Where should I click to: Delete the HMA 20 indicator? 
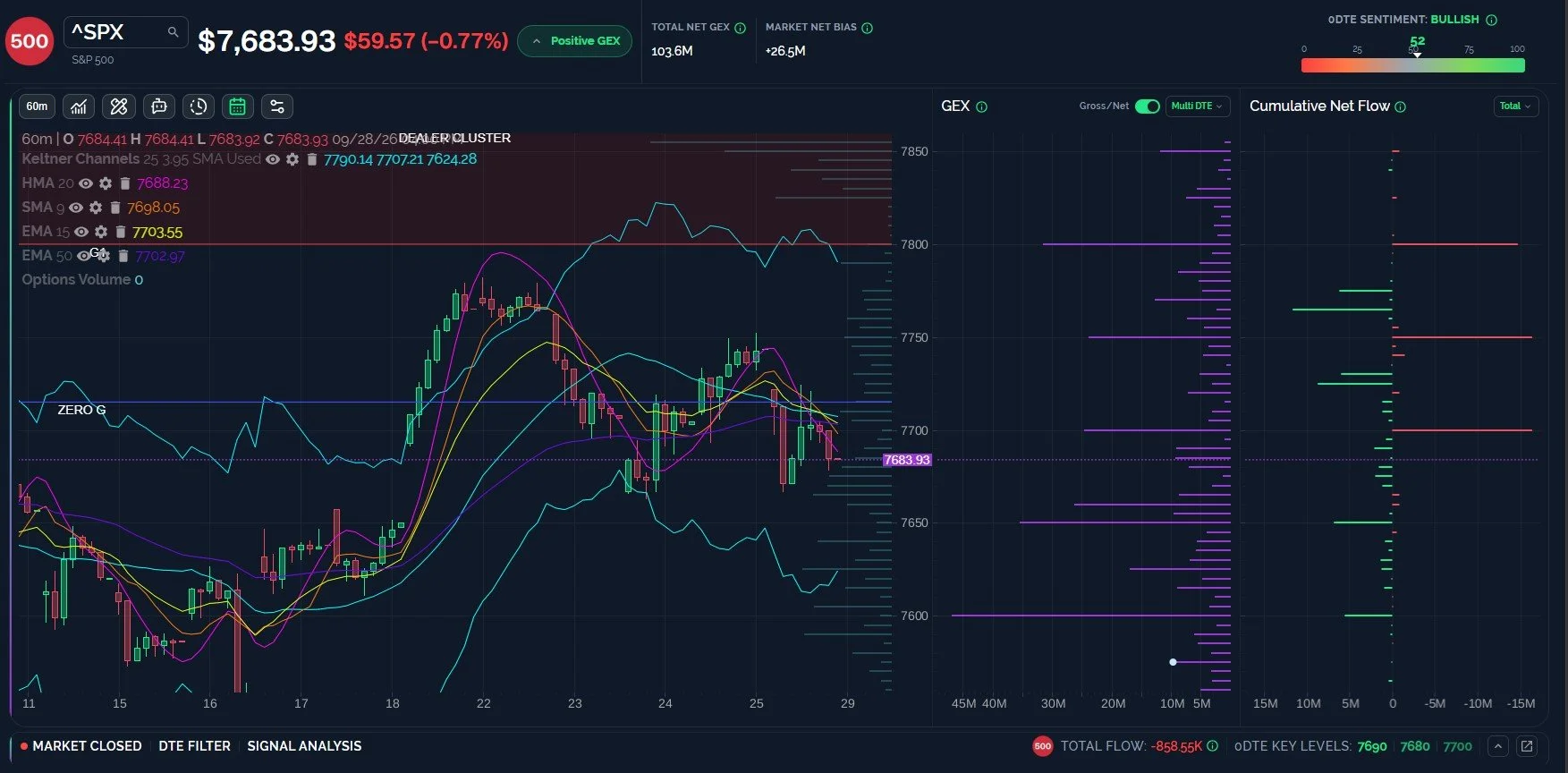click(x=125, y=183)
